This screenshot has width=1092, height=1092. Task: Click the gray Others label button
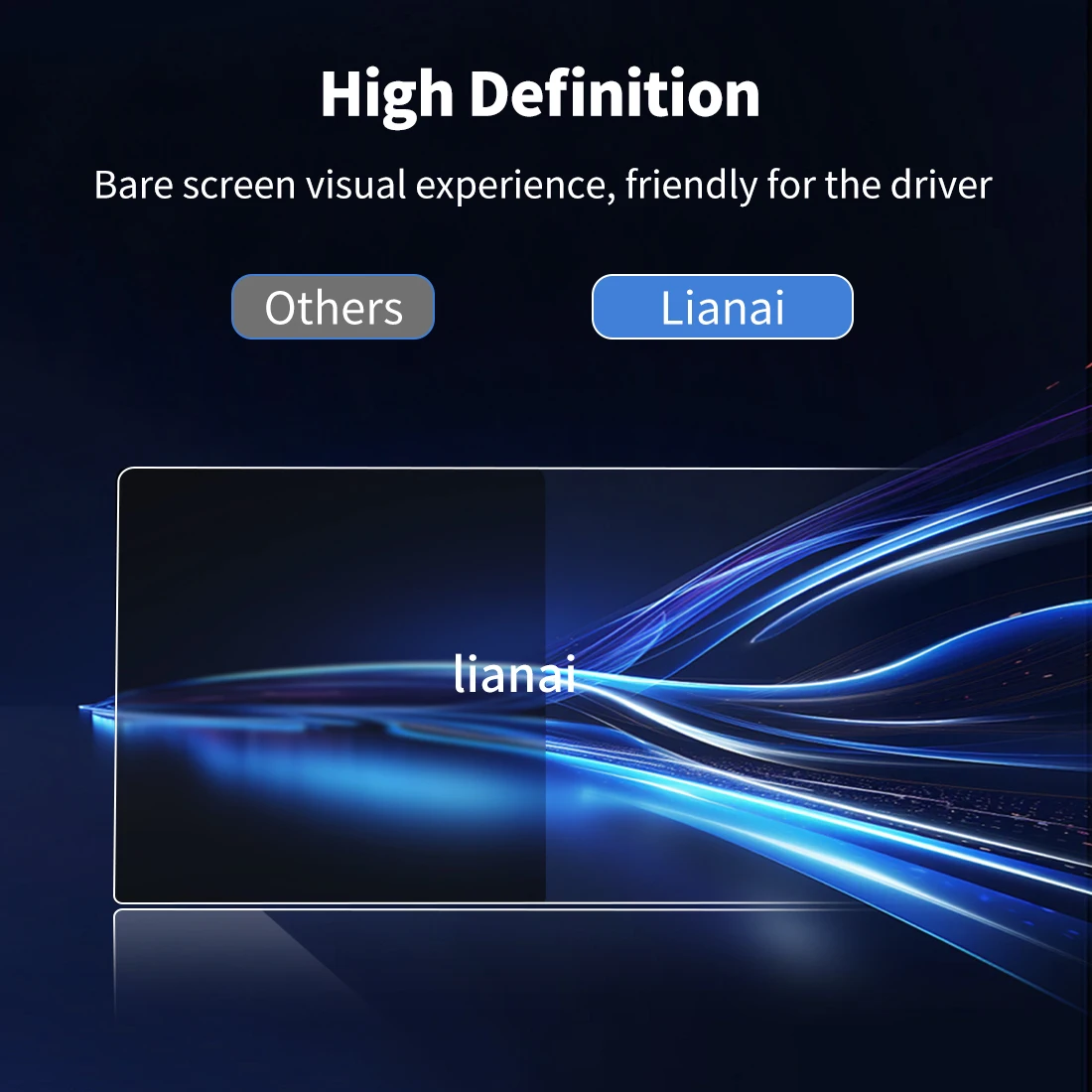click(333, 307)
